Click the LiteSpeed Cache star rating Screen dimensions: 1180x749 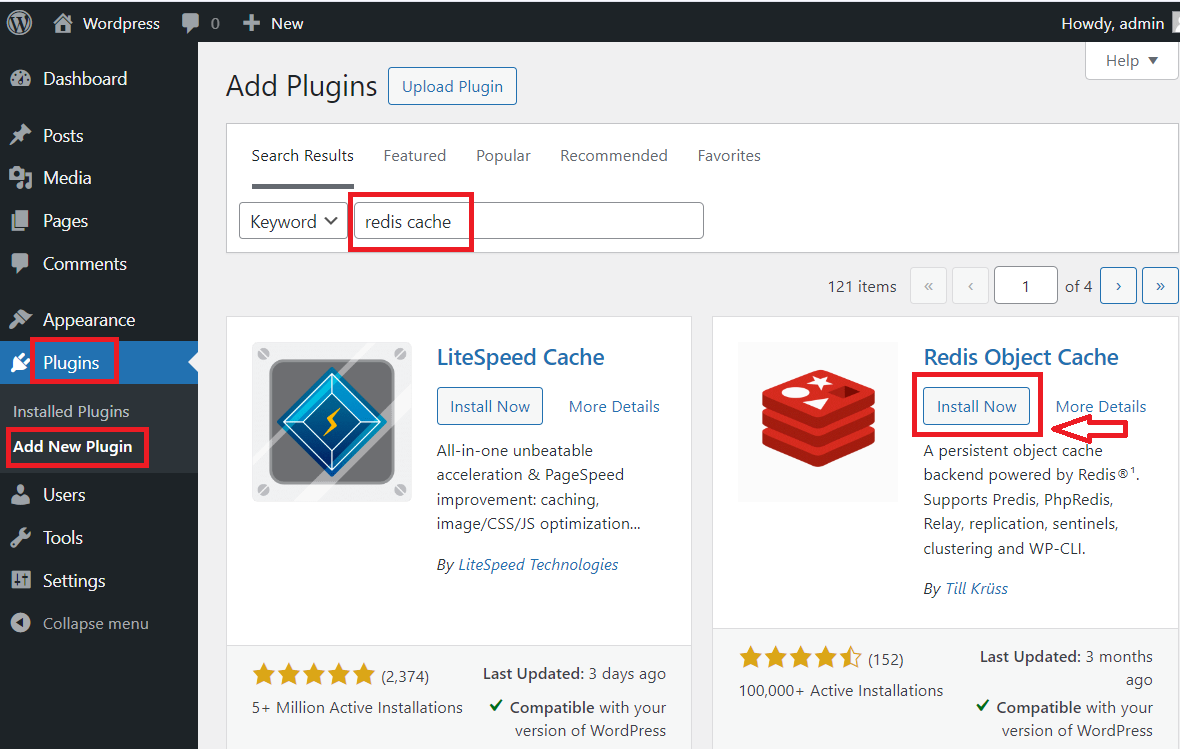click(x=313, y=674)
